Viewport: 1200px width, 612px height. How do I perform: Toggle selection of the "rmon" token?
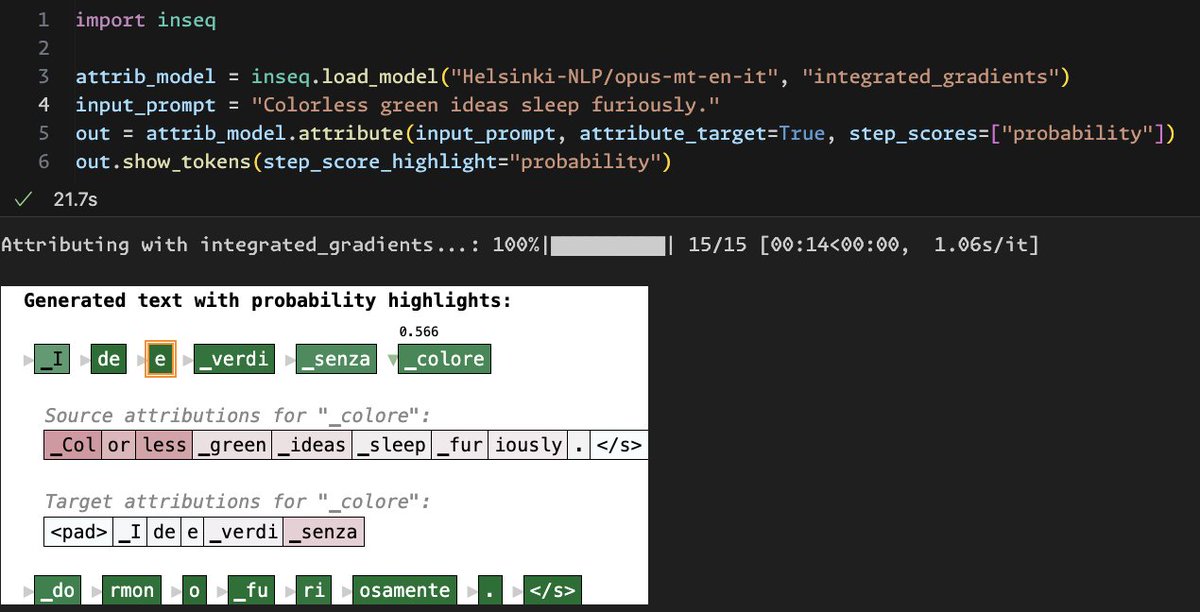click(x=132, y=590)
